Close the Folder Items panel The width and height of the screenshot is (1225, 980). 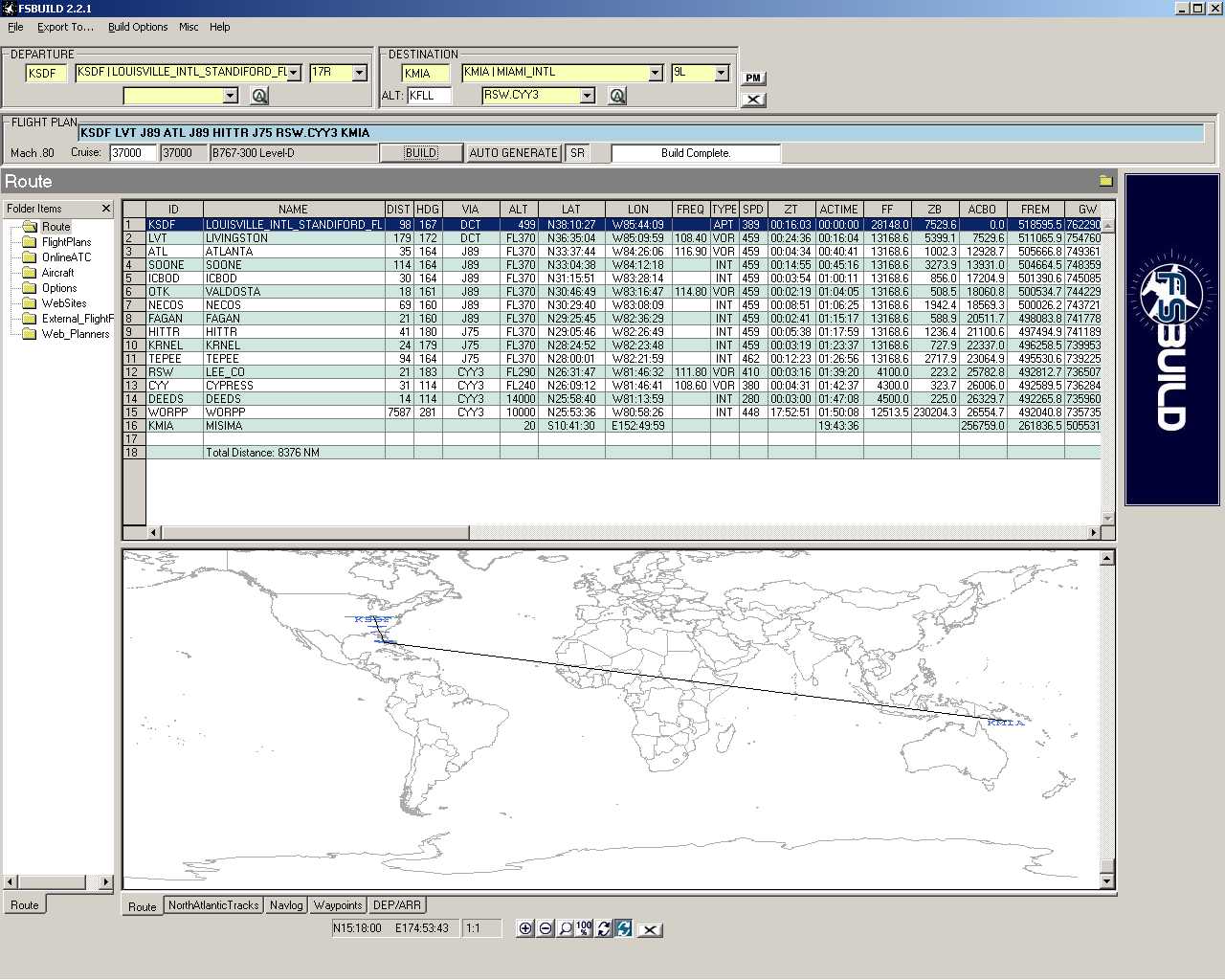click(105, 209)
